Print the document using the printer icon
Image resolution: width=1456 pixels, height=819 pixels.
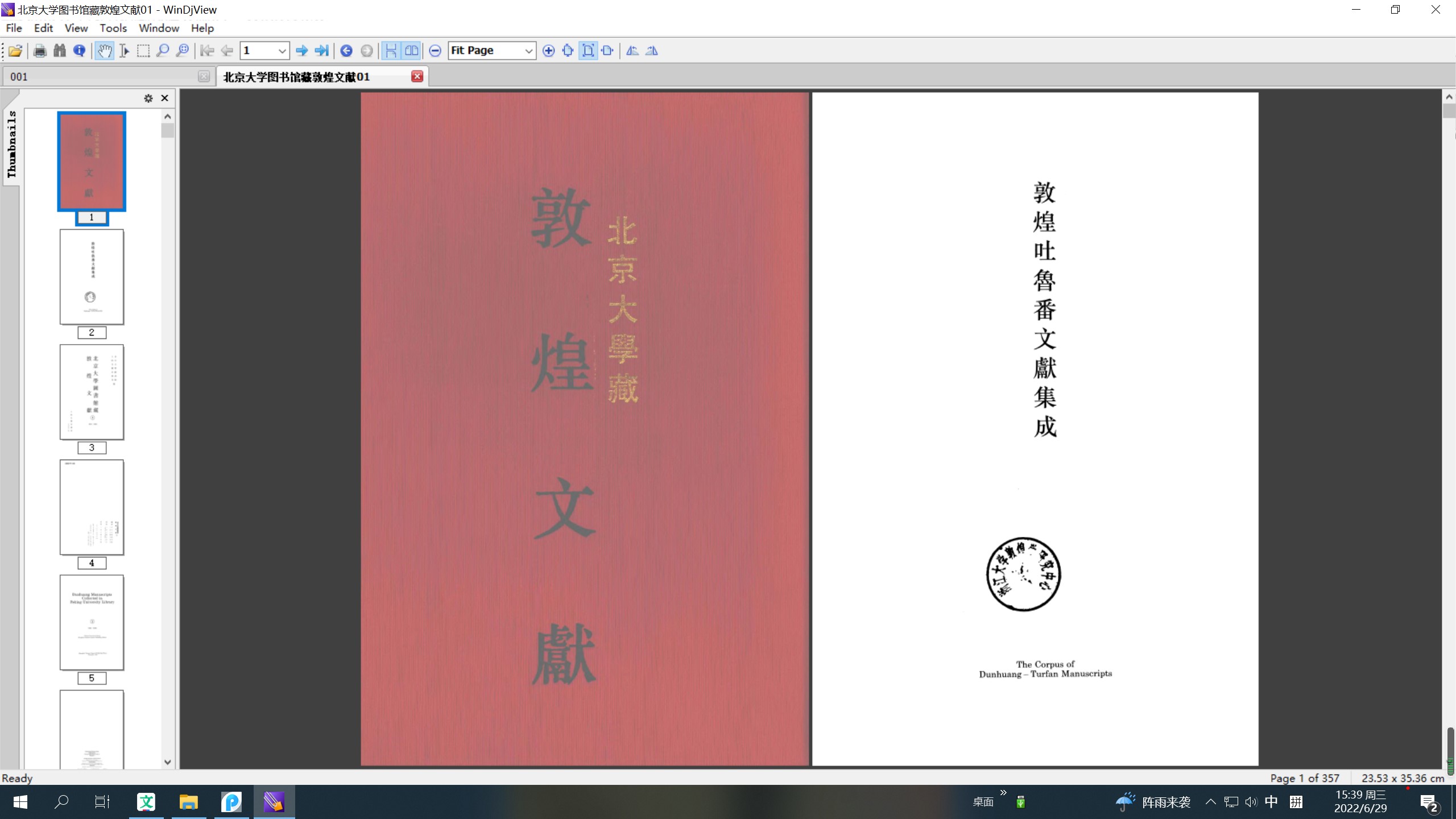point(40,51)
